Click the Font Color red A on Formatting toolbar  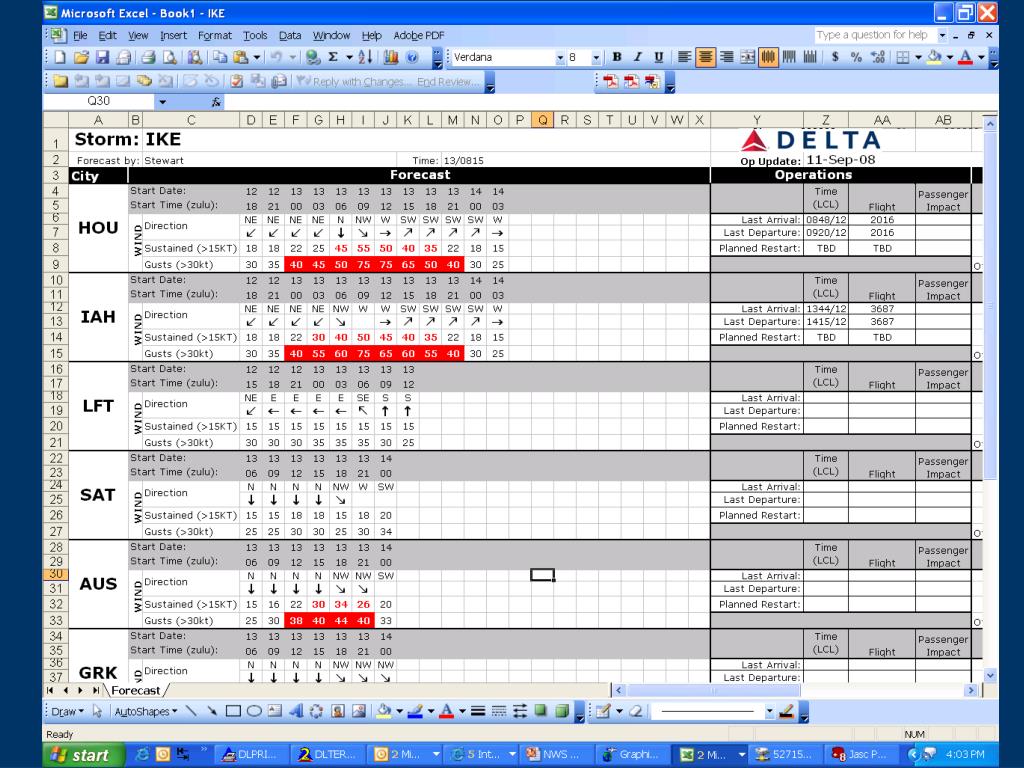966,57
